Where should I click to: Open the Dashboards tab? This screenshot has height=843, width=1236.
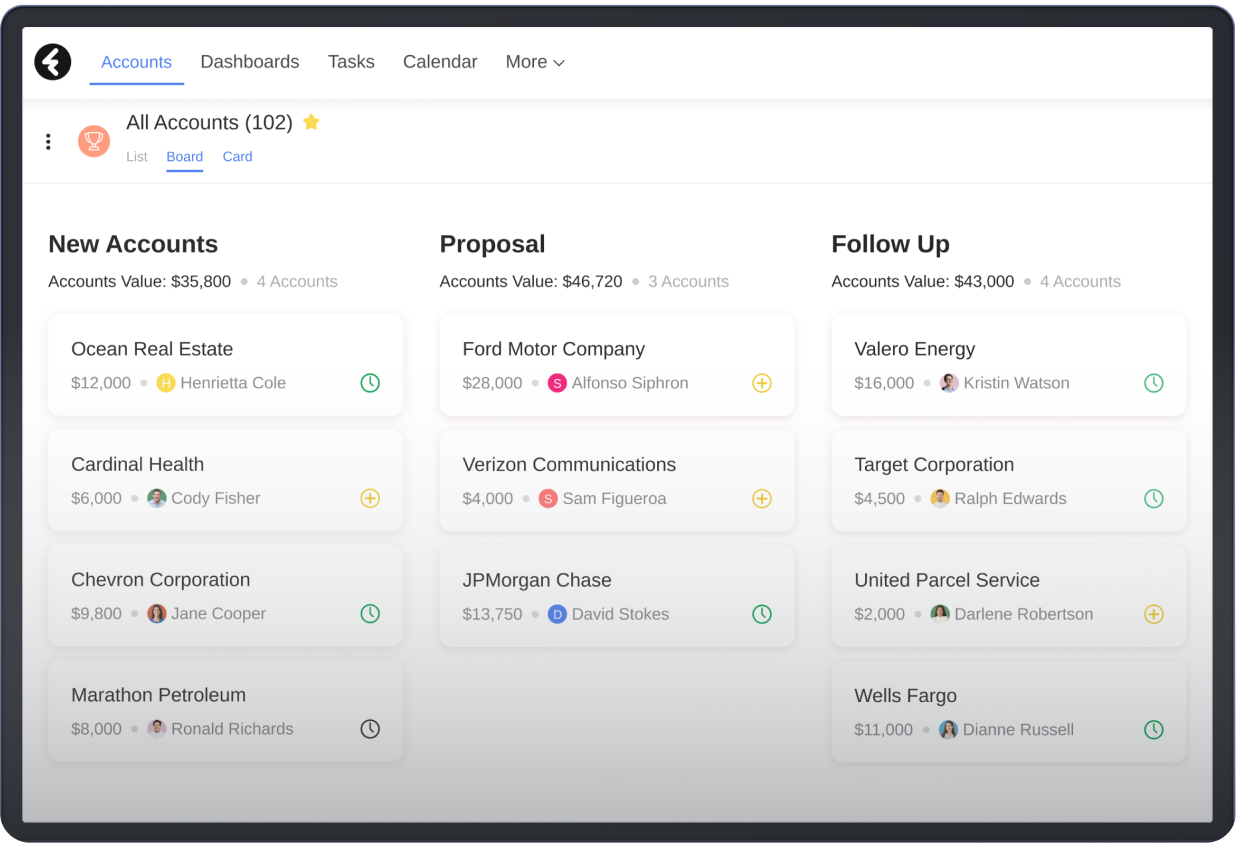(250, 62)
